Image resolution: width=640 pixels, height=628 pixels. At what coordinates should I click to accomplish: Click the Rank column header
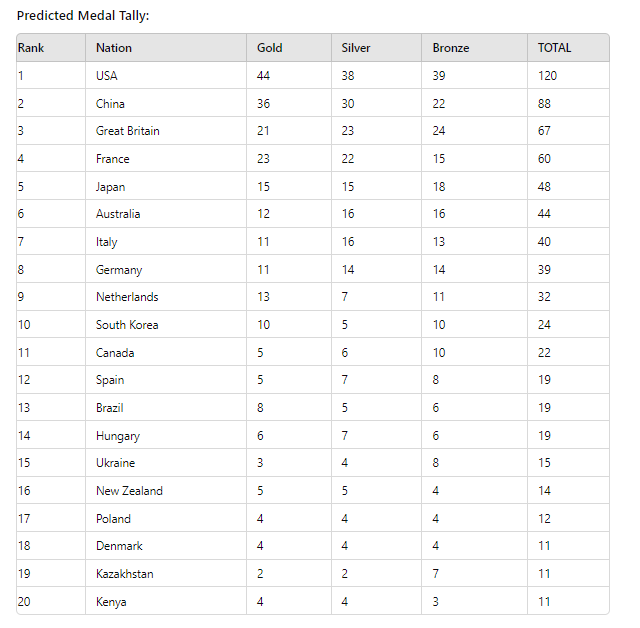tap(31, 48)
